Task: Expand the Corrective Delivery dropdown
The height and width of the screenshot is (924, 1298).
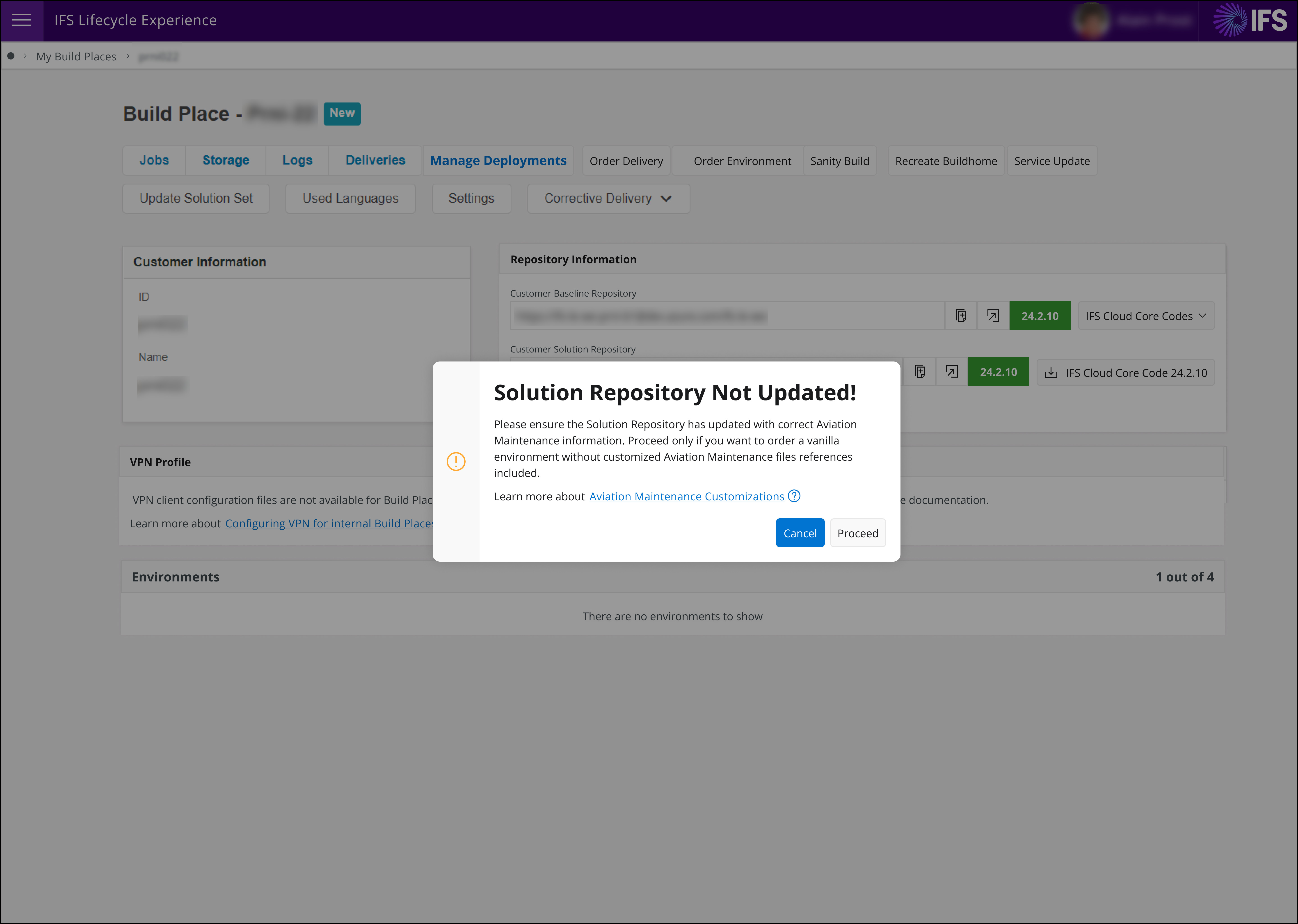Action: pyautogui.click(x=609, y=199)
